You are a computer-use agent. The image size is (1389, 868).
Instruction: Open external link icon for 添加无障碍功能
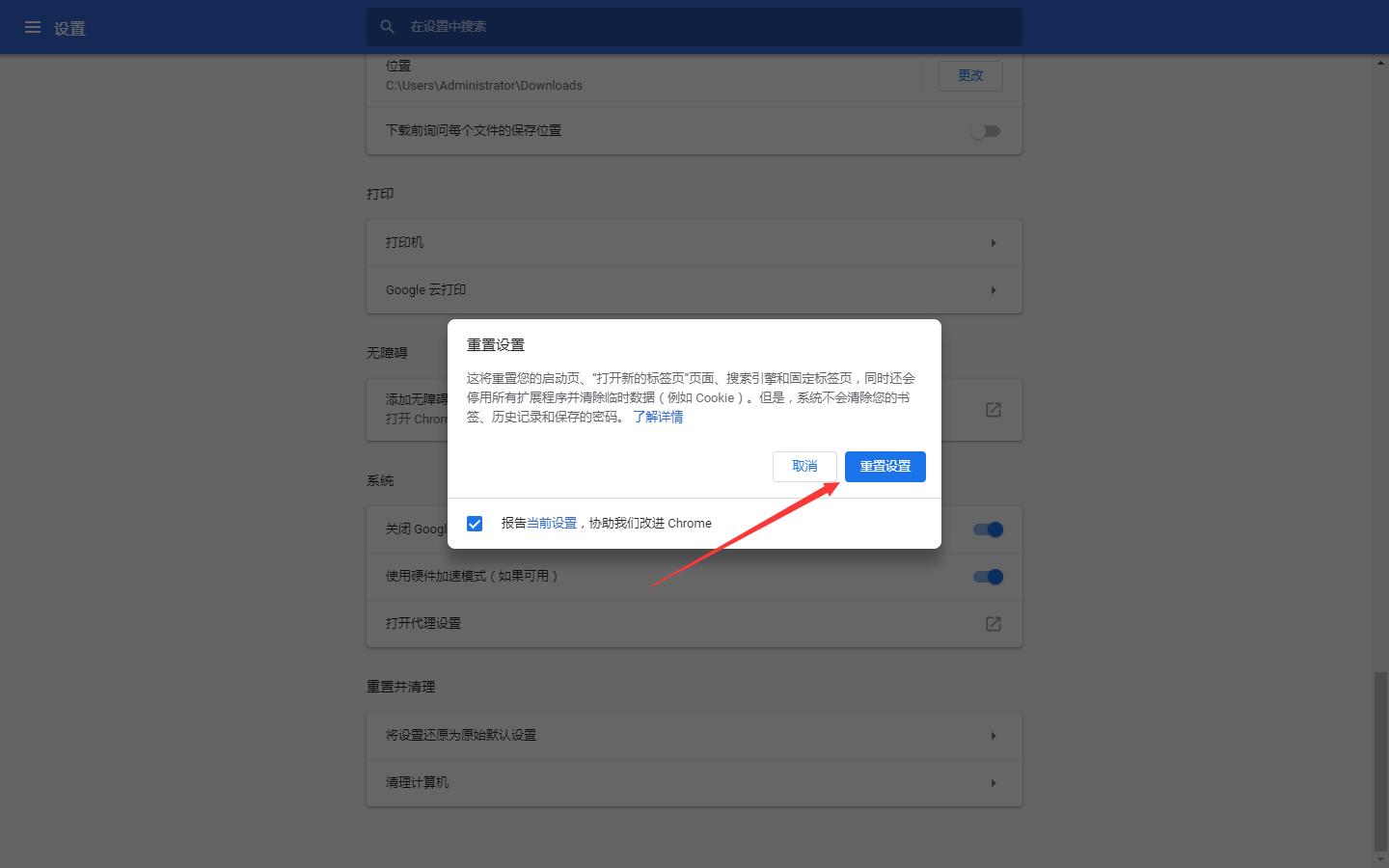[994, 410]
